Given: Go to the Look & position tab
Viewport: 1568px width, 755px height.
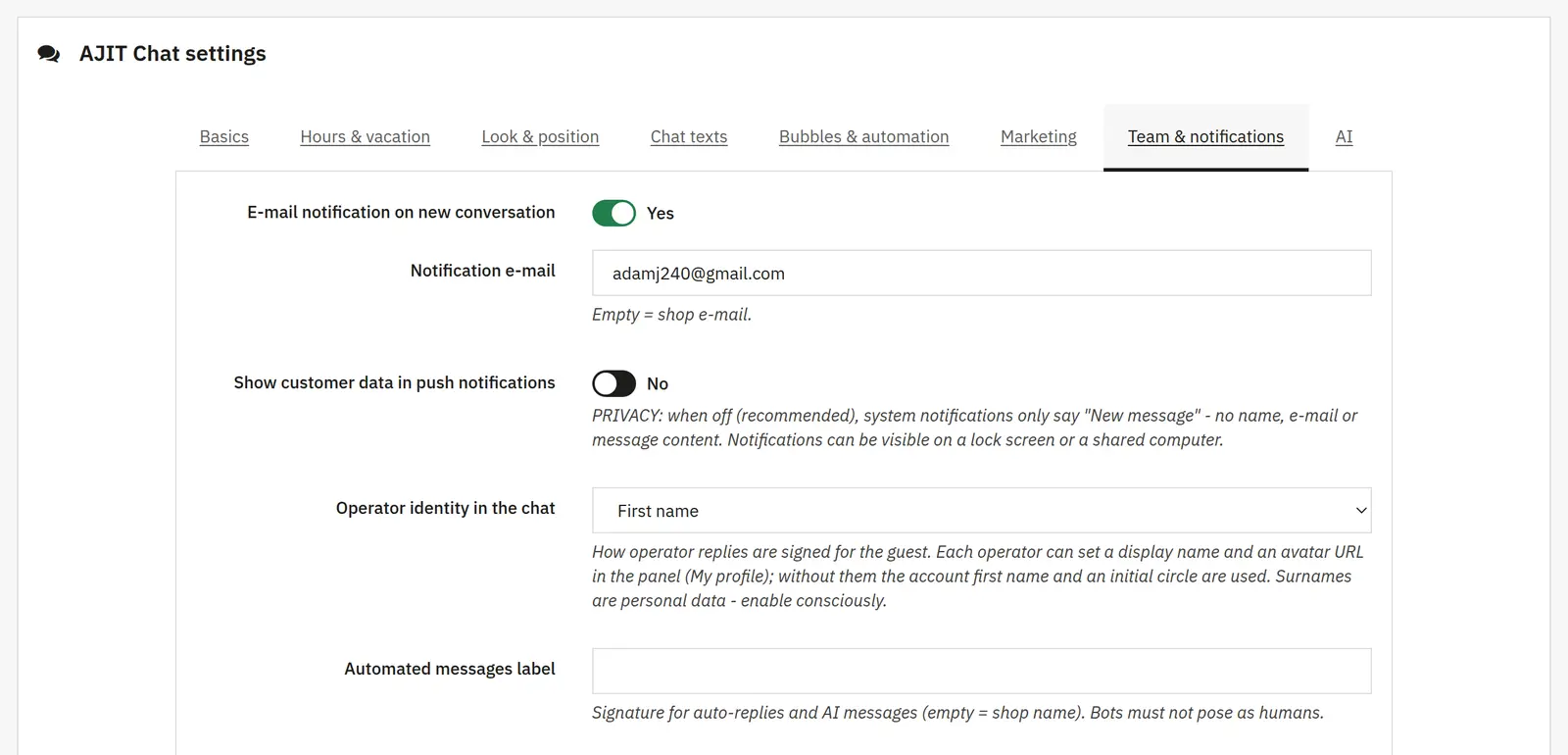Looking at the screenshot, I should pos(540,137).
